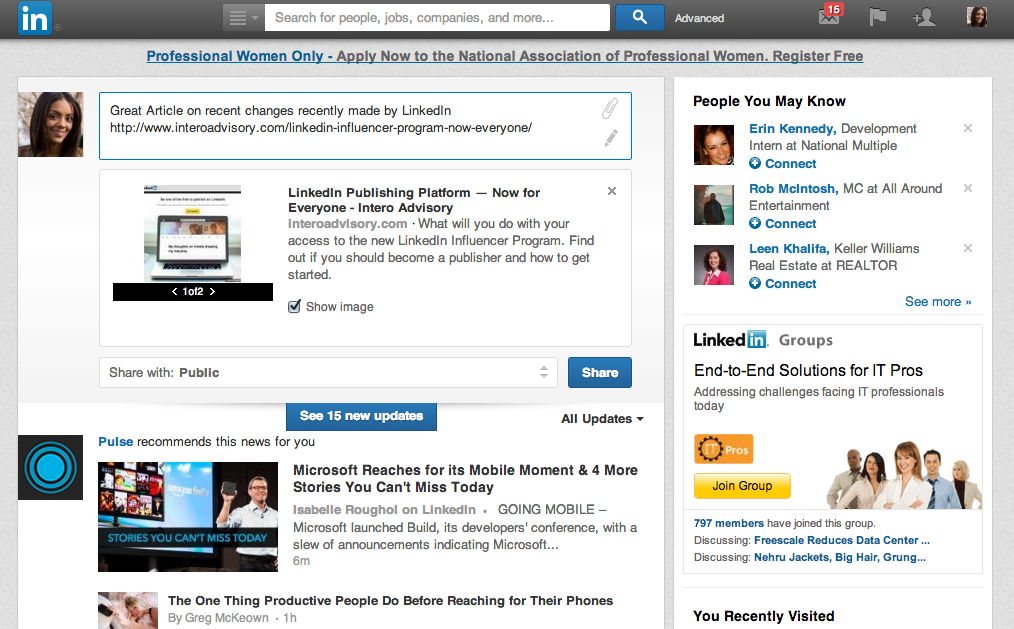Open the Stories You Can't Miss Today thumbnail
The image size is (1014, 629).
point(188,517)
